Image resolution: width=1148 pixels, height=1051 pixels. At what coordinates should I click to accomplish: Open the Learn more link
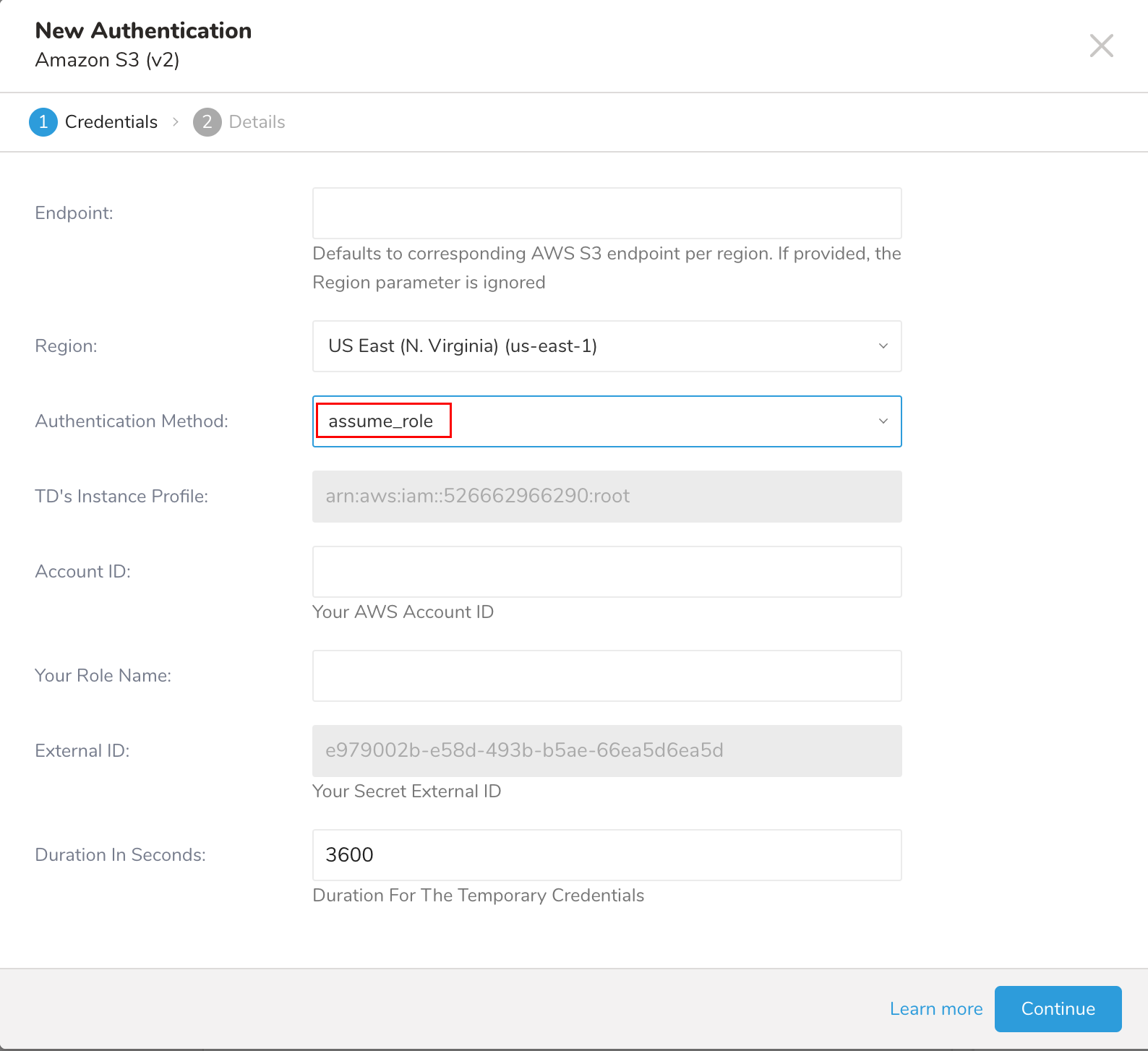pos(935,1009)
